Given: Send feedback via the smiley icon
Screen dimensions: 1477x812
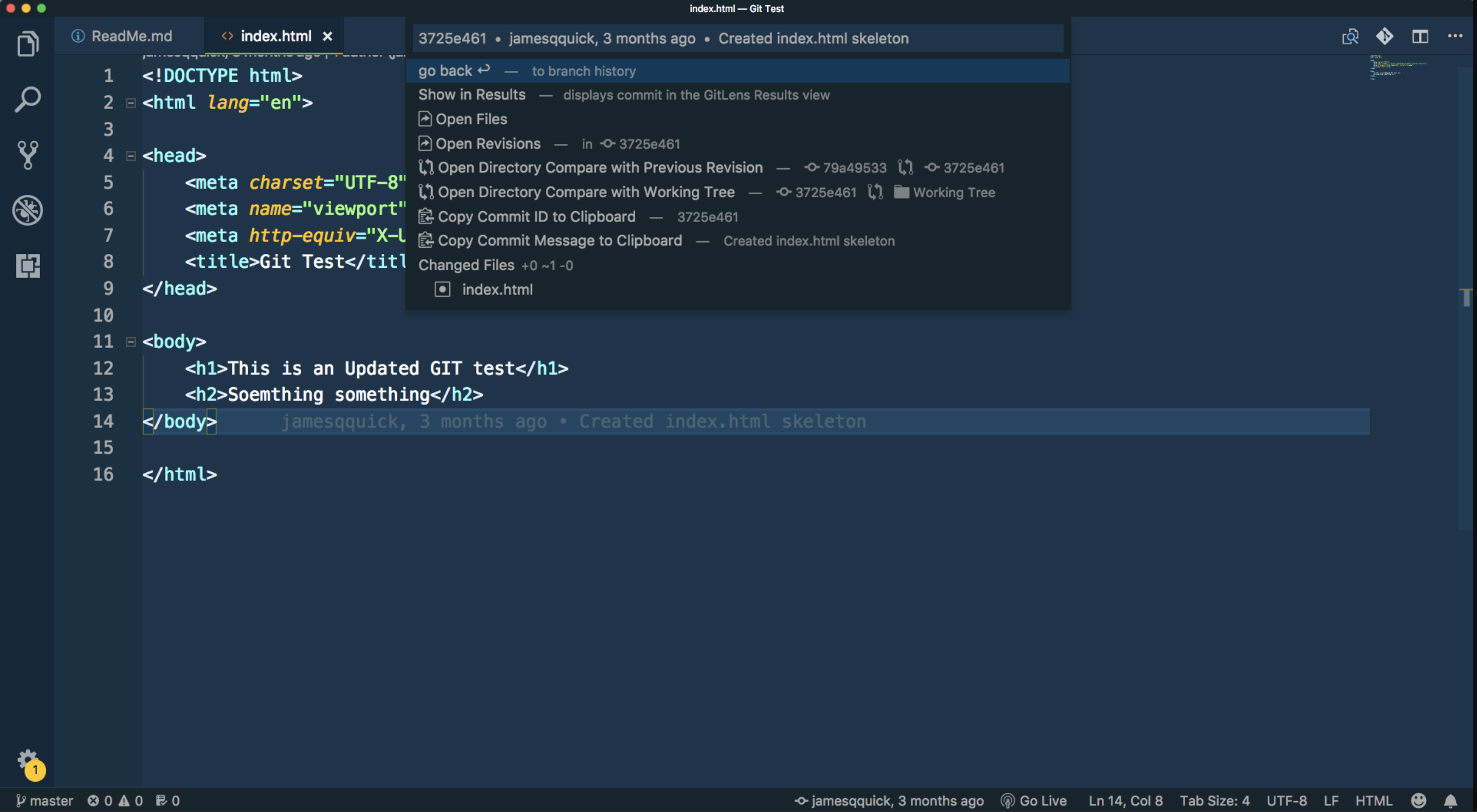Looking at the screenshot, I should click(x=1417, y=801).
